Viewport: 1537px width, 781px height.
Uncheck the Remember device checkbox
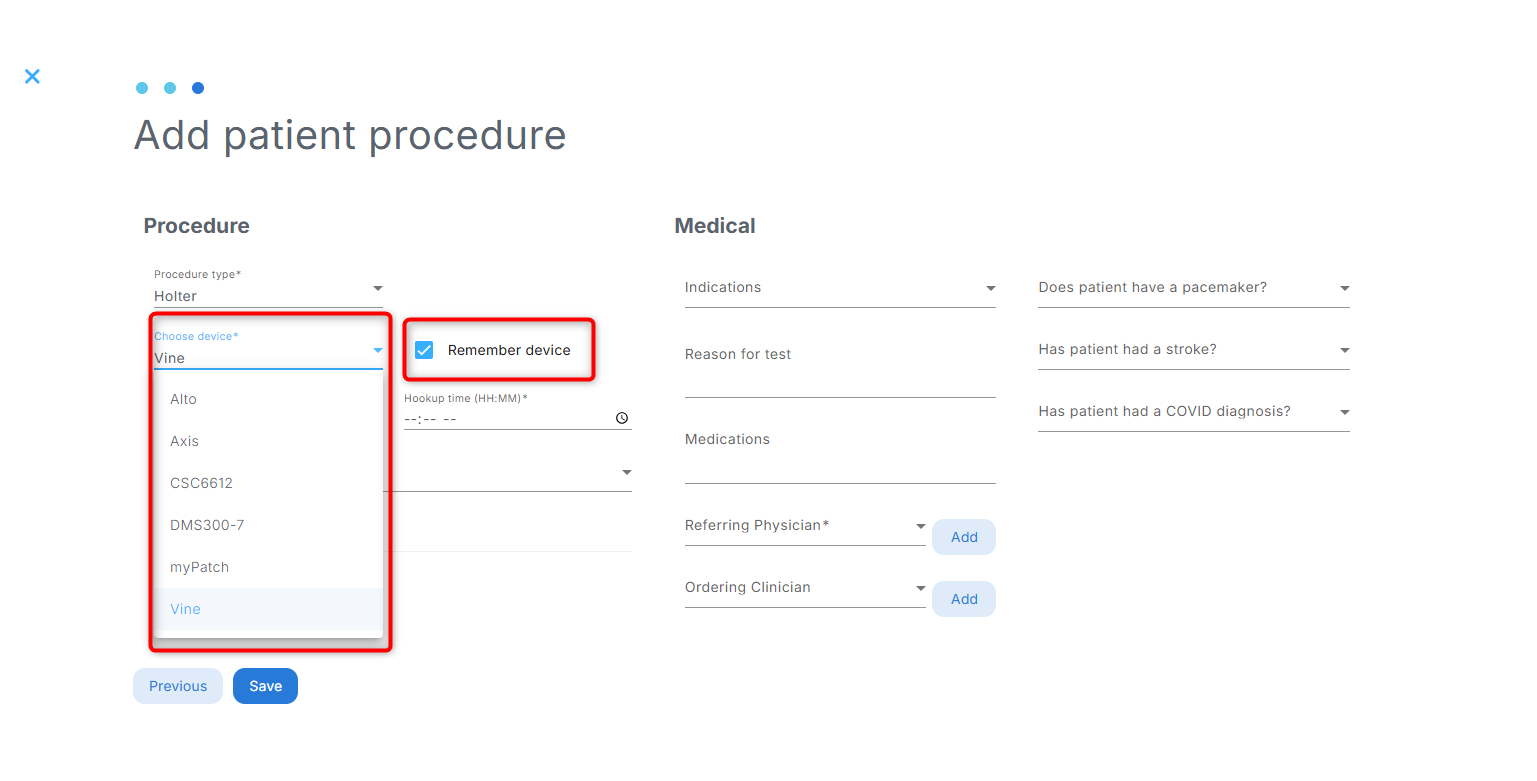[424, 350]
